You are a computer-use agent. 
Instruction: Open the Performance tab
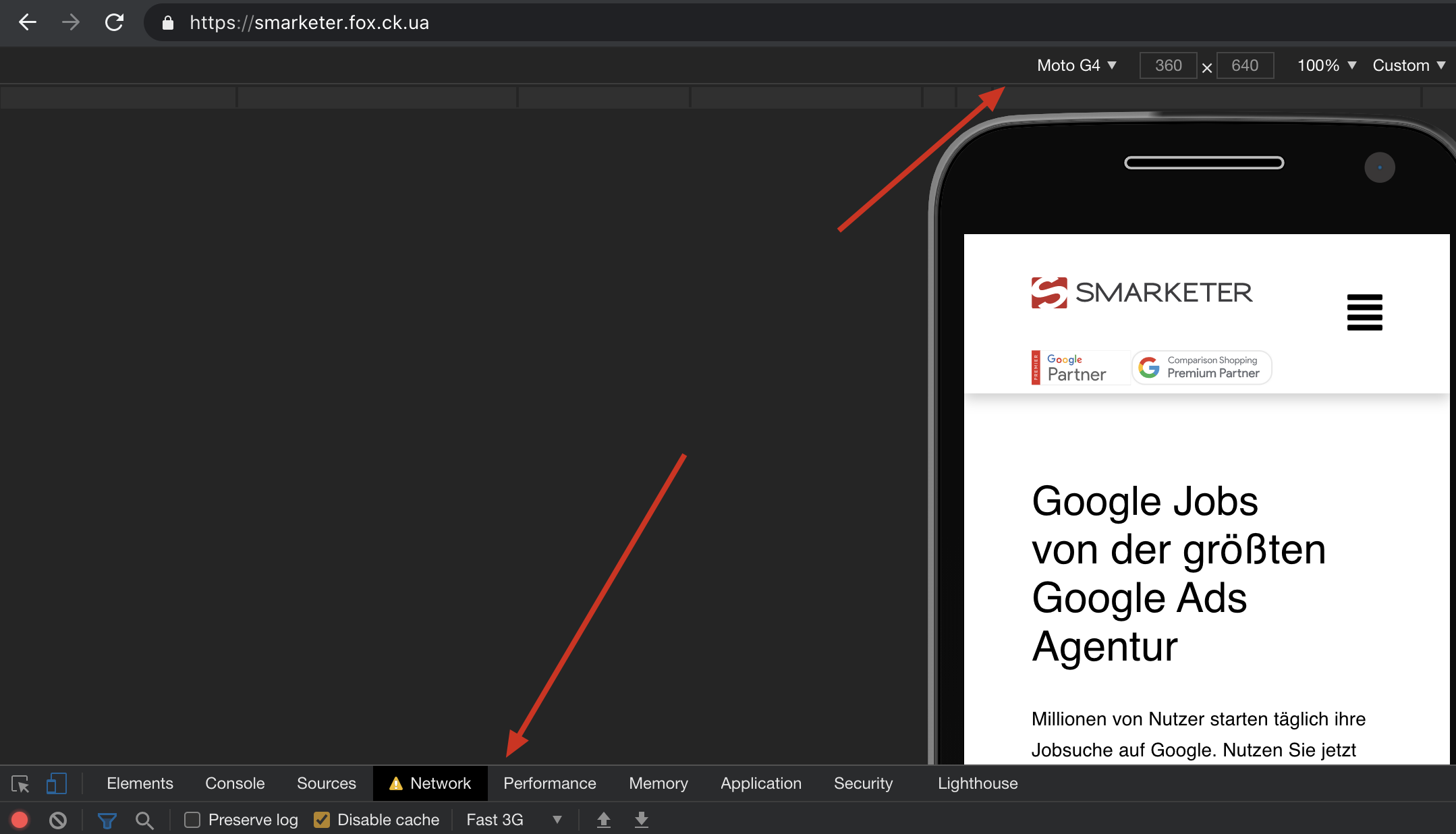550,783
